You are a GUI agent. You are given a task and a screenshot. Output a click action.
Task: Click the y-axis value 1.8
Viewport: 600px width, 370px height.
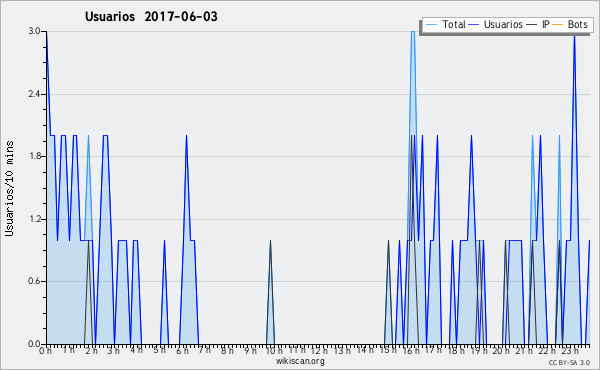click(34, 156)
